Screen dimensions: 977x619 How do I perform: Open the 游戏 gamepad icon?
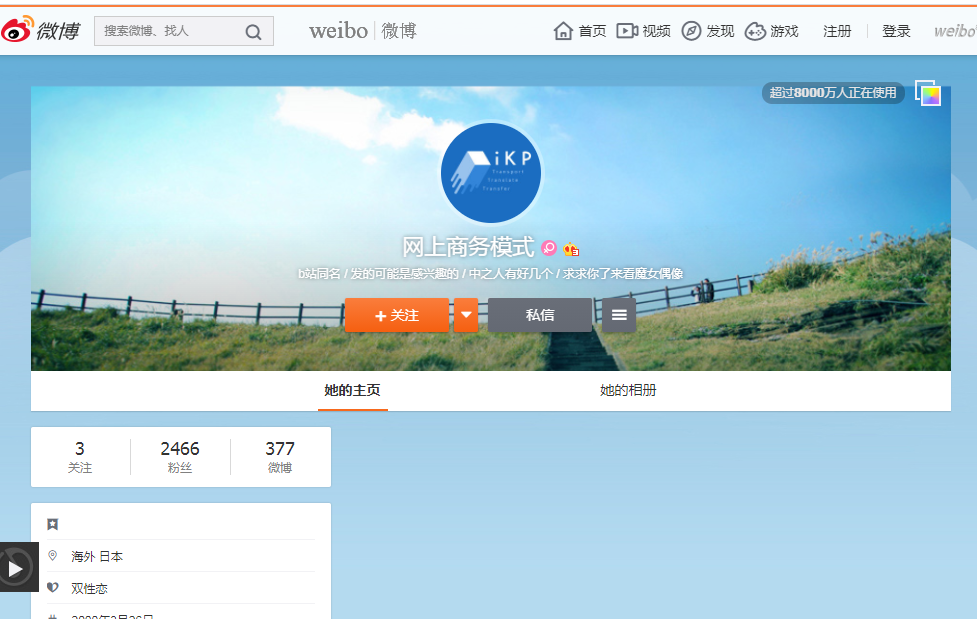point(755,31)
